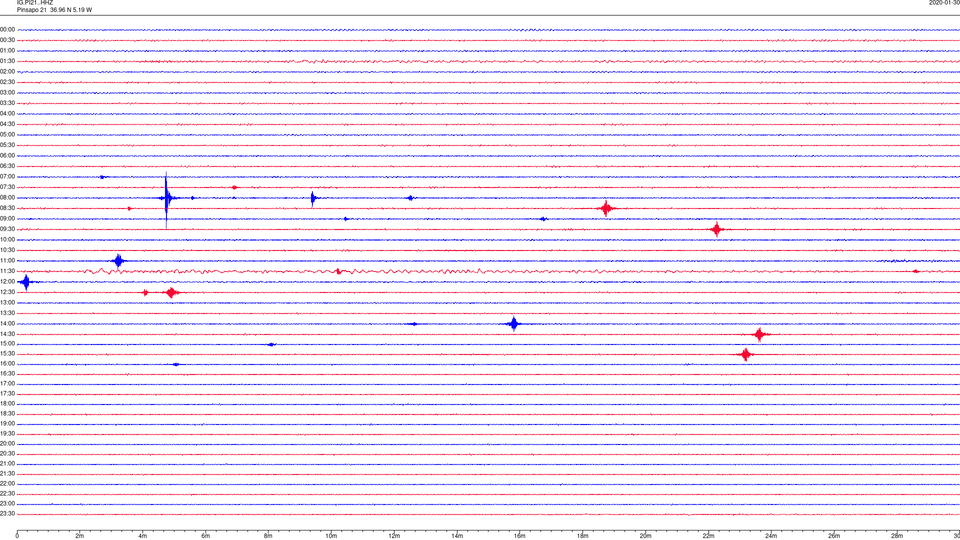Viewport: 960px width, 540px height.
Task: Click the 10m axis tick label
Action: 331,536
